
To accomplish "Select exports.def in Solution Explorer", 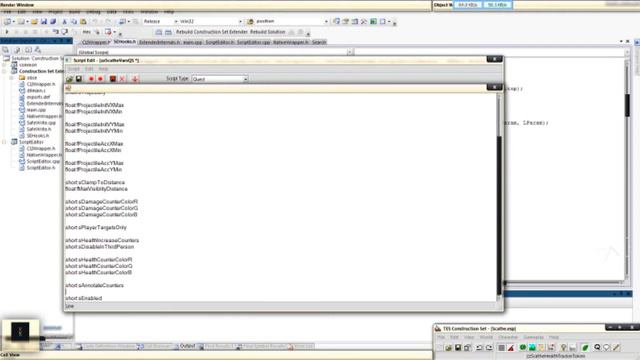I will (38, 97).
